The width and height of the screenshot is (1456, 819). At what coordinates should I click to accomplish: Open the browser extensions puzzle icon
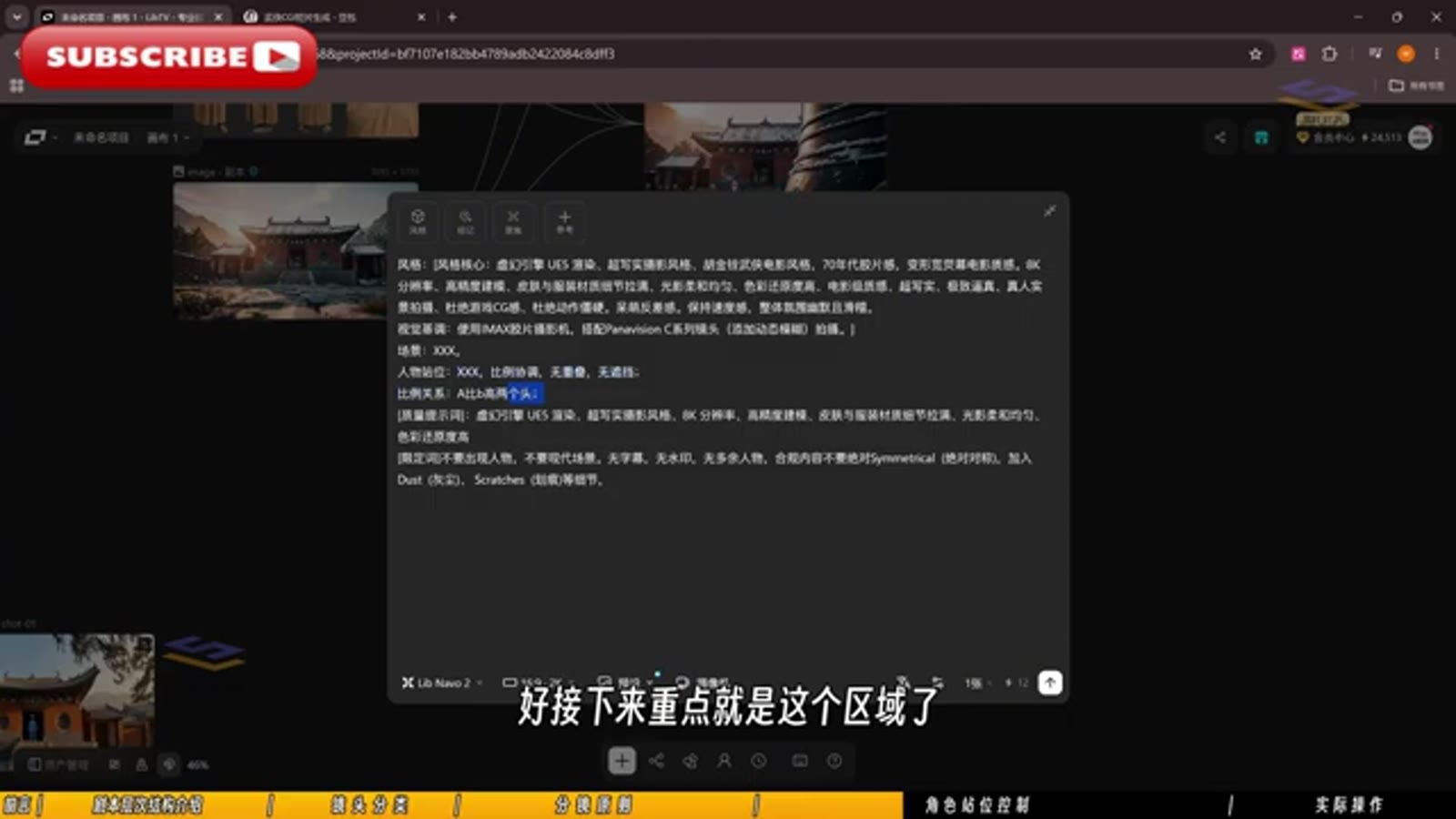click(x=1330, y=54)
